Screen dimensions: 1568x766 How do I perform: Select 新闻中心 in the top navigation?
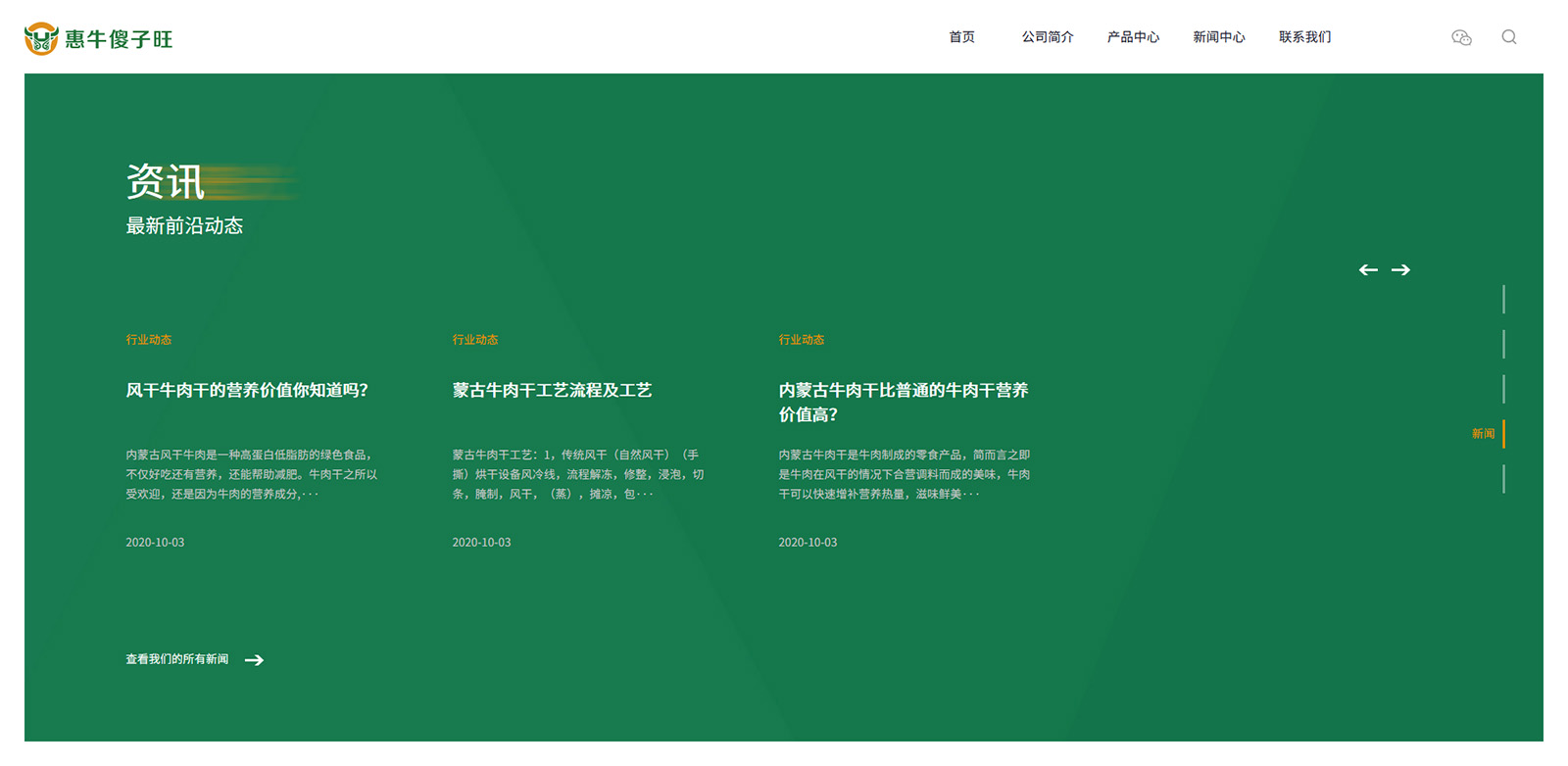(1218, 37)
